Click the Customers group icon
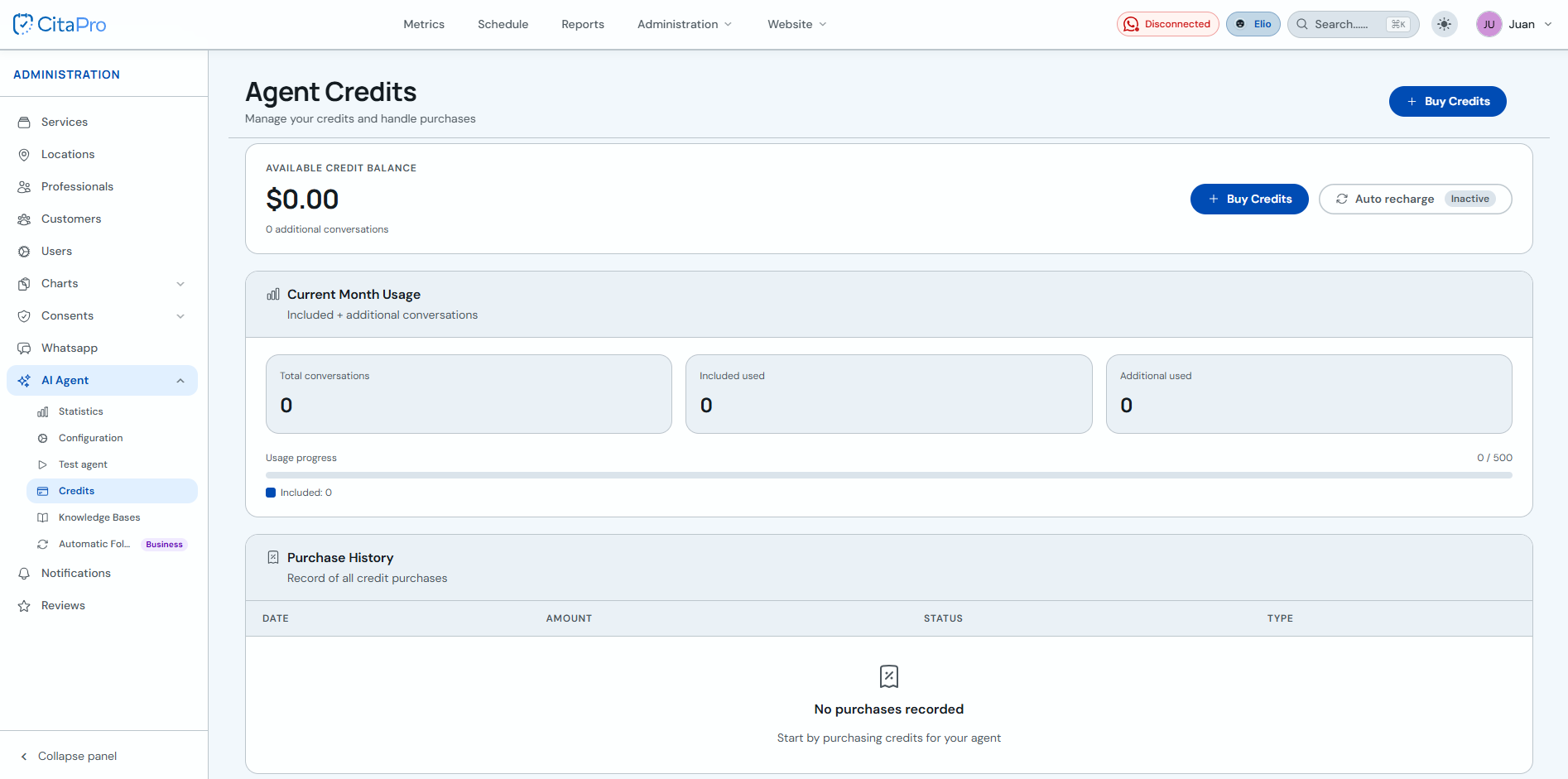The height and width of the screenshot is (779, 1568). coord(24,219)
